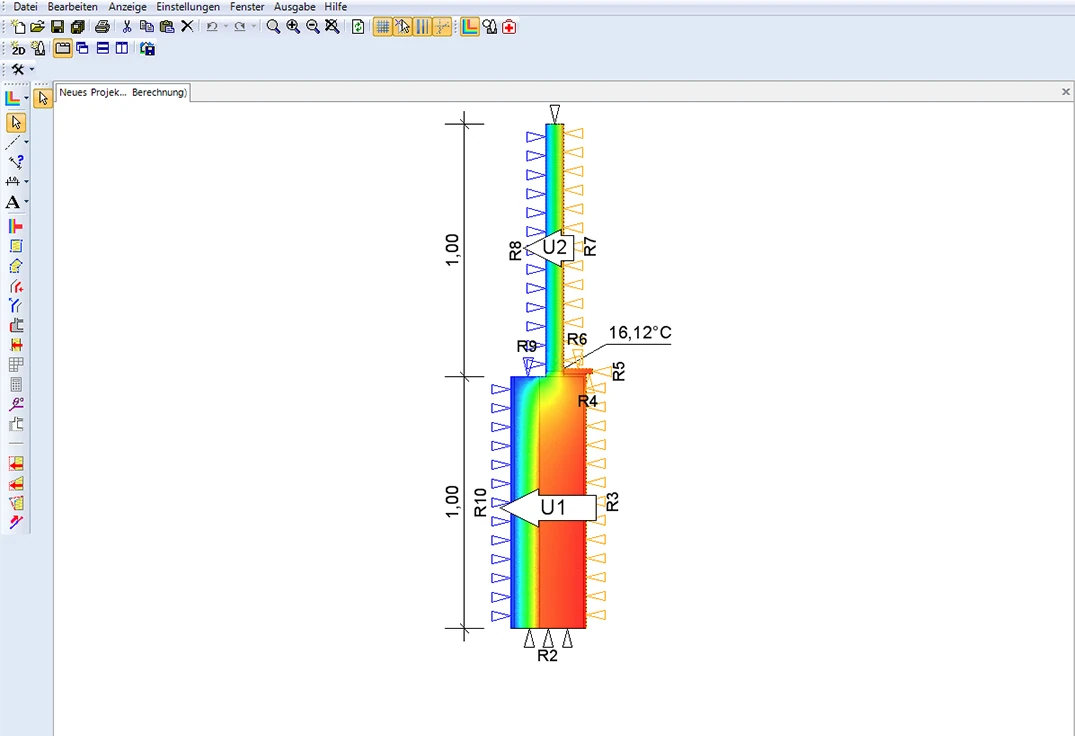Expand the dimension tool dropdown arrow
Viewport: 1075px width, 736px height.
[x=26, y=182]
